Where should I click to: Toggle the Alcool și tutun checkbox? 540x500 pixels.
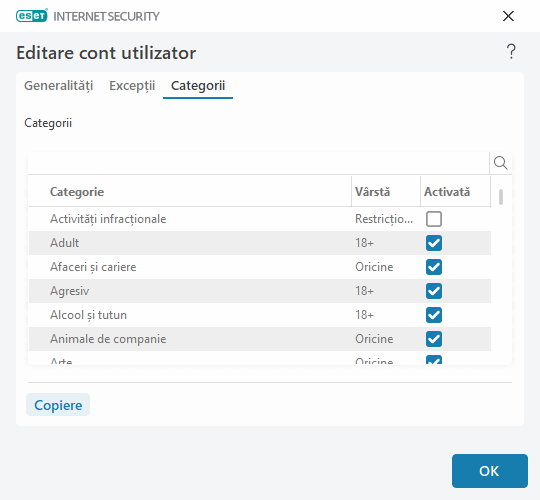tap(434, 315)
